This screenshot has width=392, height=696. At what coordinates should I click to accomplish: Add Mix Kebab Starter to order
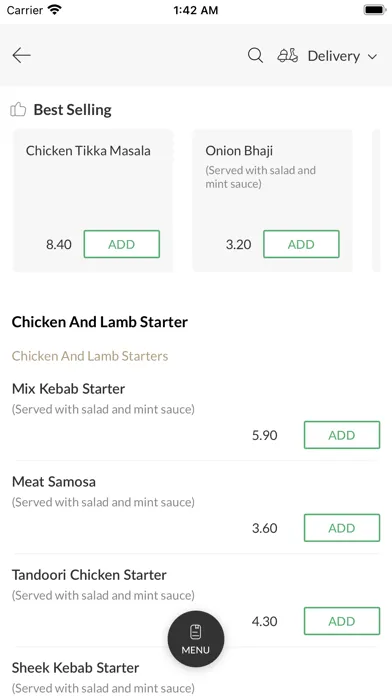(x=342, y=435)
